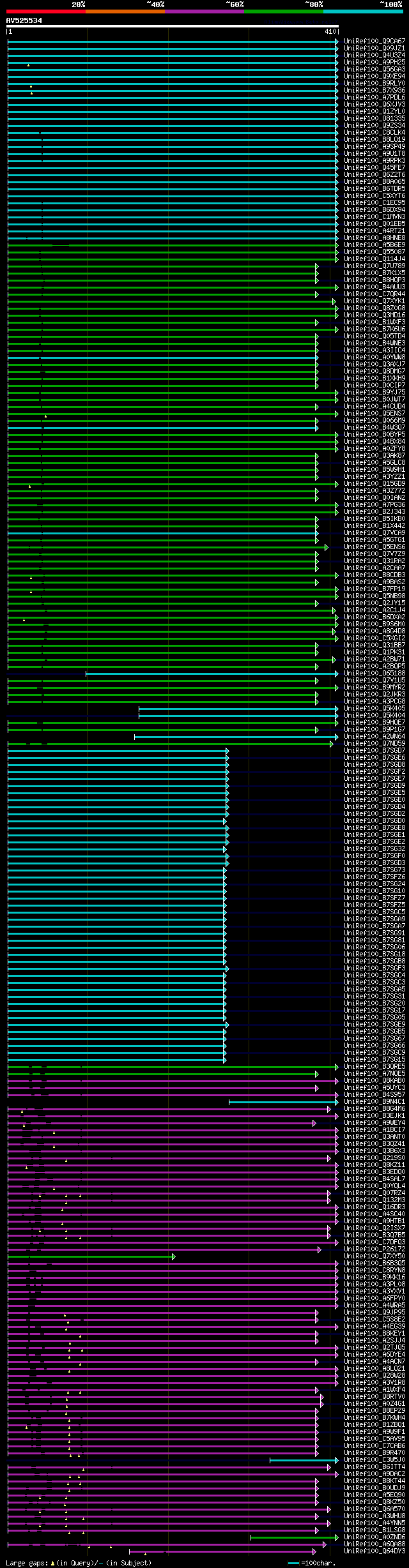This screenshot has width=409, height=1568.
Task: Click the orange ~40% legend color bar
Action: pos(125,11)
